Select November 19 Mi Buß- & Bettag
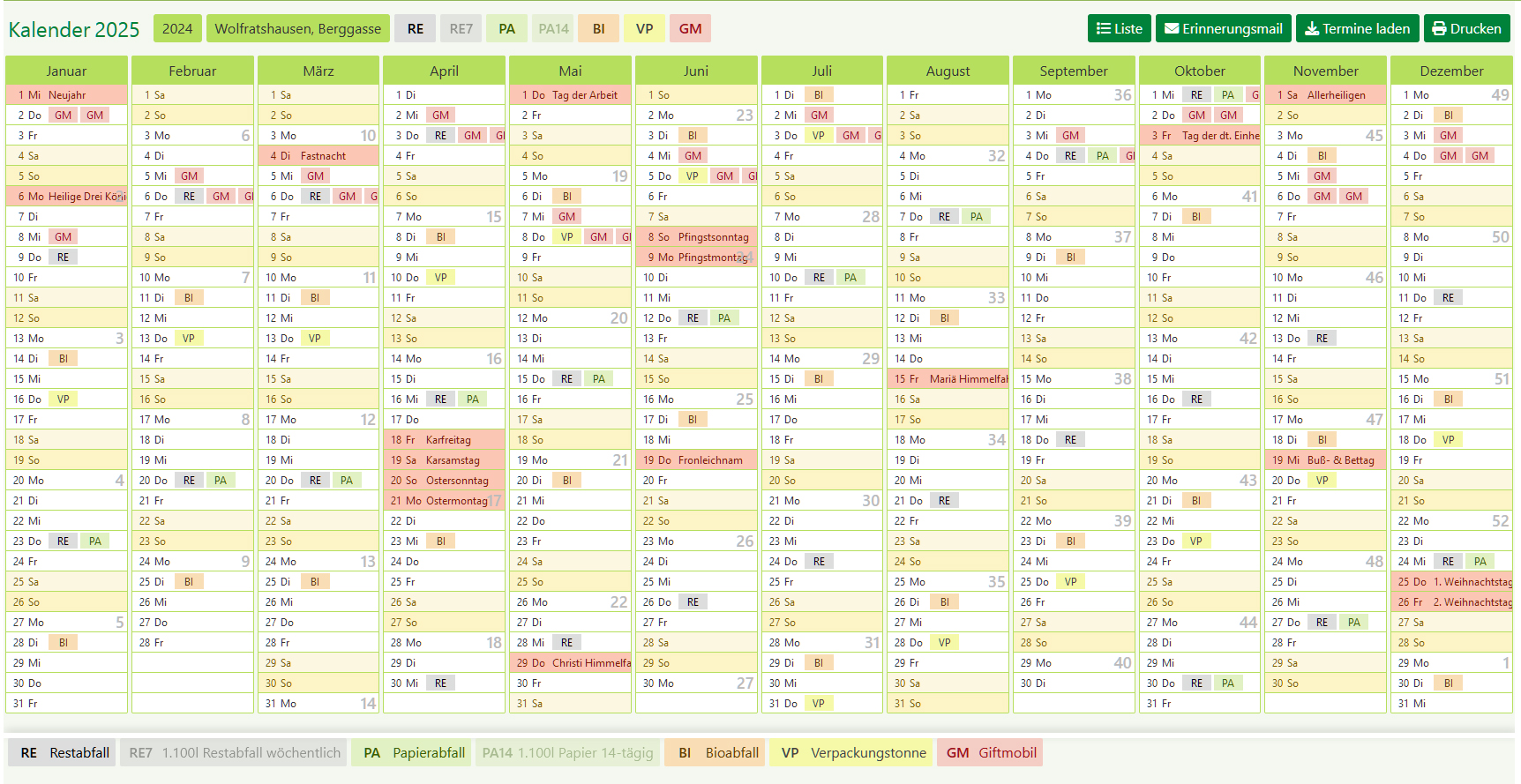Viewport: 1521px width, 784px height. coord(1326,459)
